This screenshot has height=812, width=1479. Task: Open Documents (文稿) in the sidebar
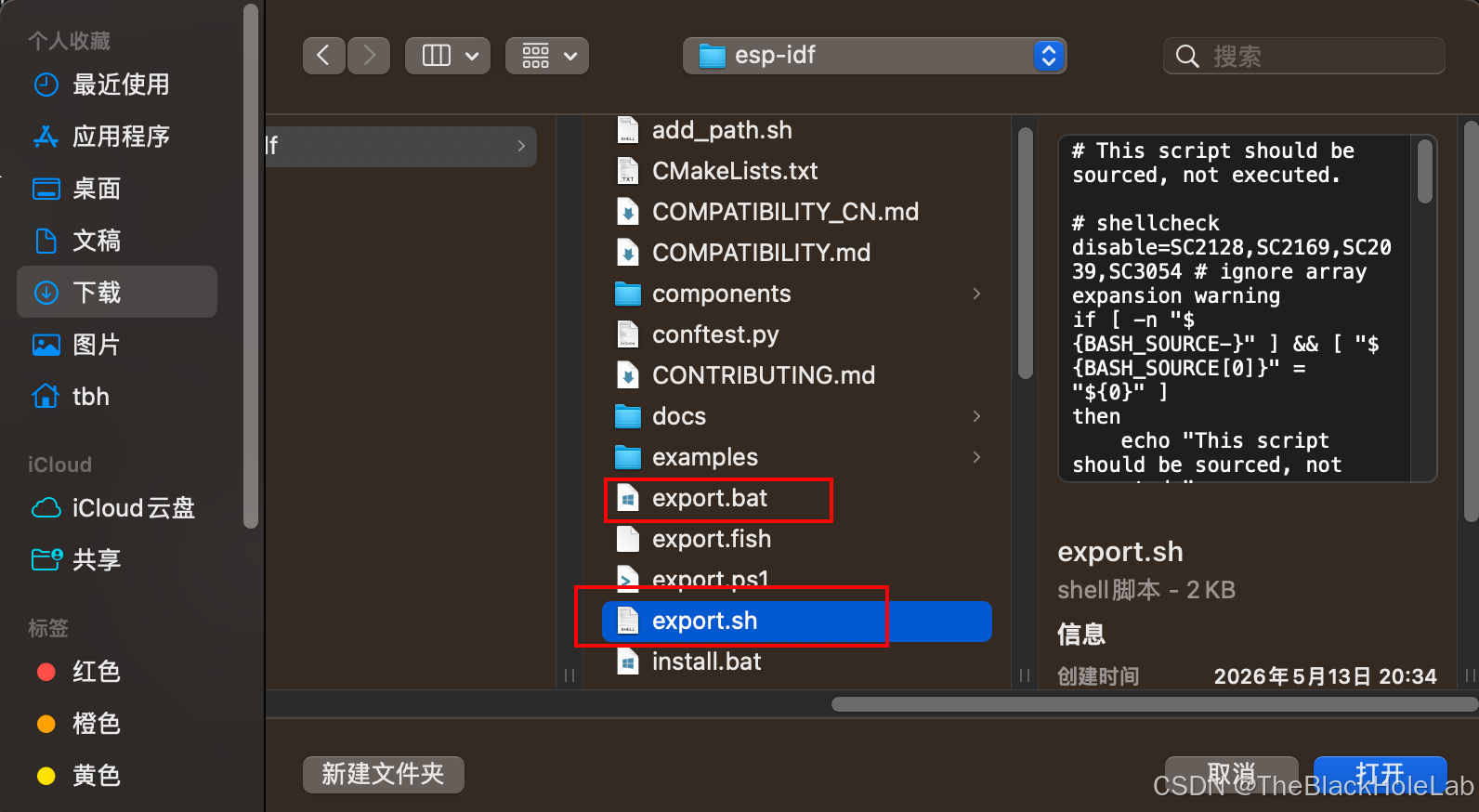point(117,241)
